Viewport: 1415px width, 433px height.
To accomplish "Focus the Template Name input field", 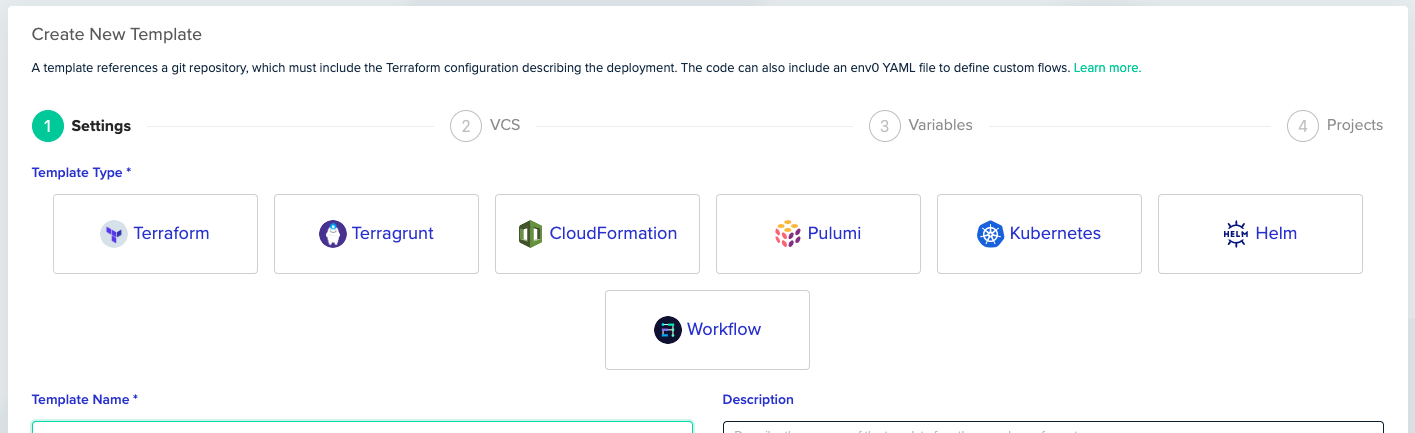I will tap(362, 427).
